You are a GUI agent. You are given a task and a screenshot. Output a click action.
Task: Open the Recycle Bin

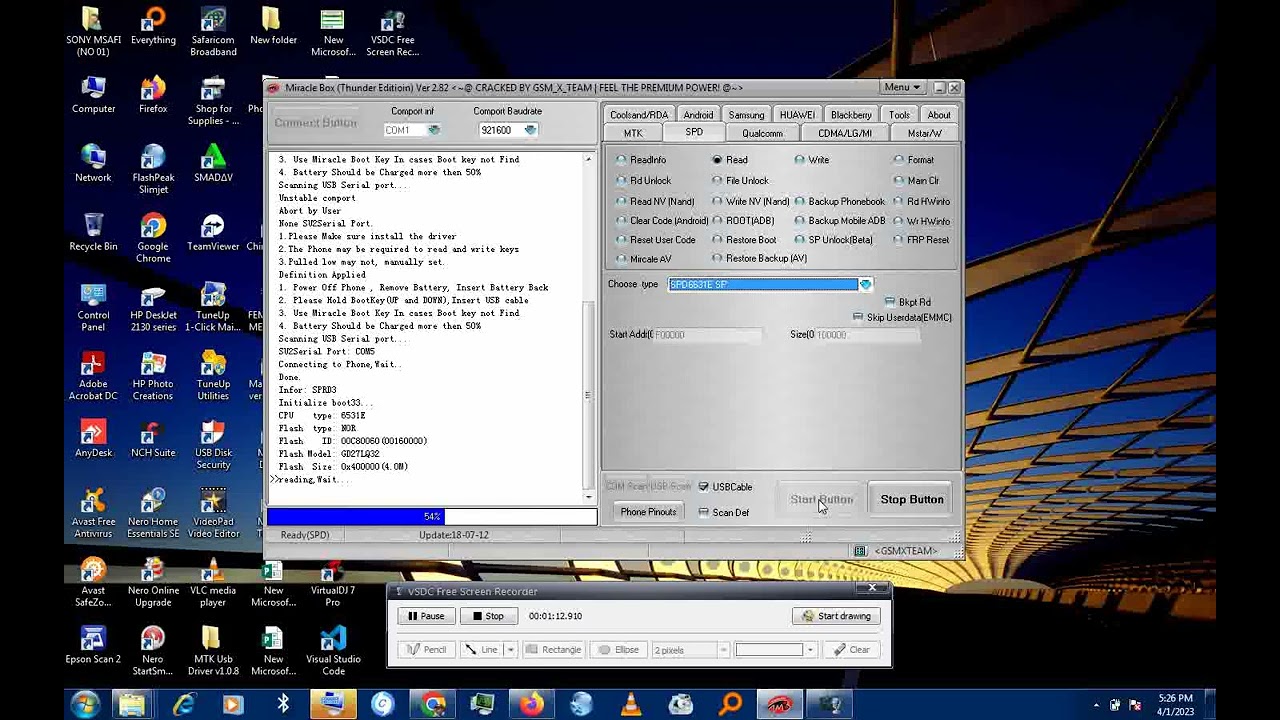click(93, 233)
